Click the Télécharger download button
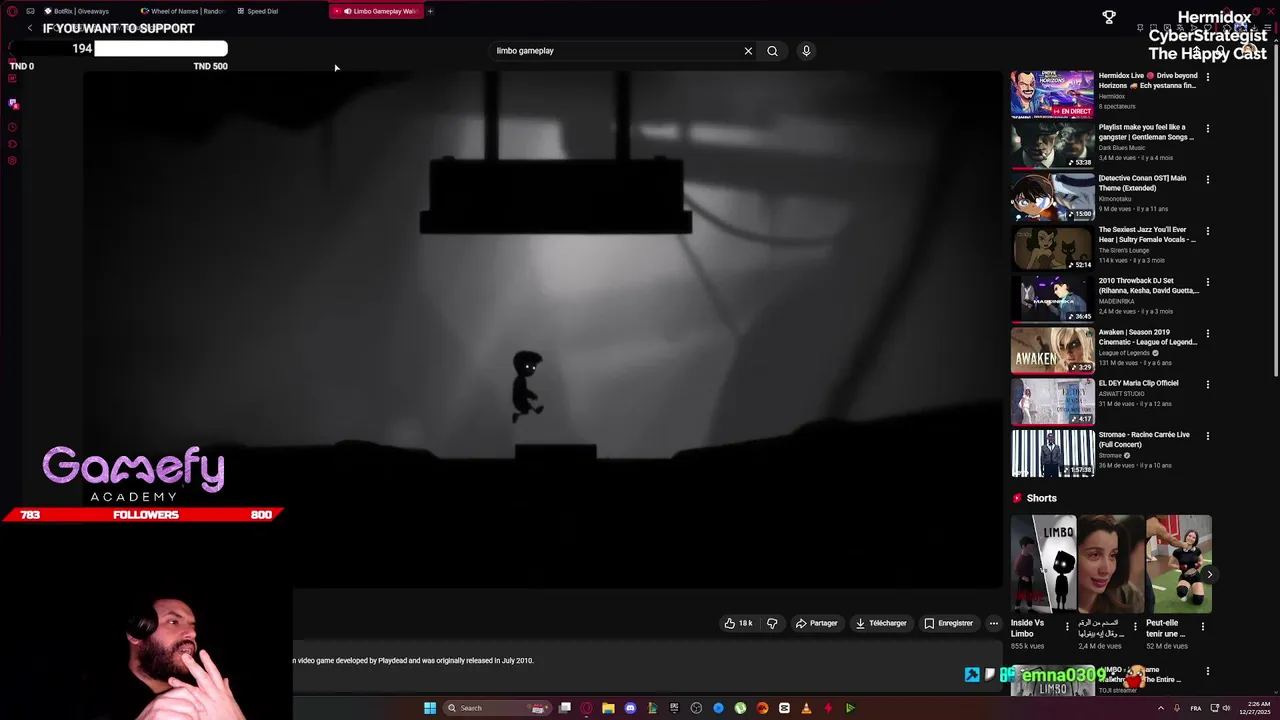The height and width of the screenshot is (720, 1280). 881,623
